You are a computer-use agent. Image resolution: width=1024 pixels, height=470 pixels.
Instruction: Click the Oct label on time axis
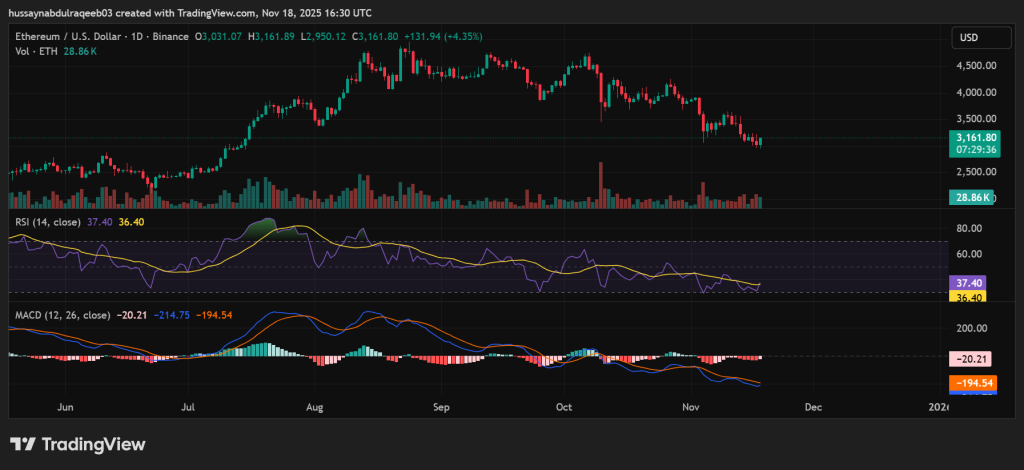pos(566,408)
